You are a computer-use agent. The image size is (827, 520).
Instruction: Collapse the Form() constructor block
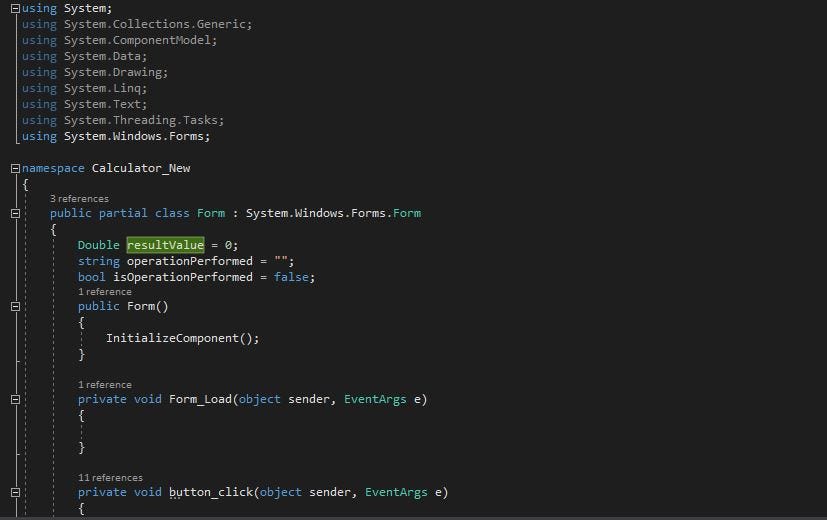click(15, 306)
